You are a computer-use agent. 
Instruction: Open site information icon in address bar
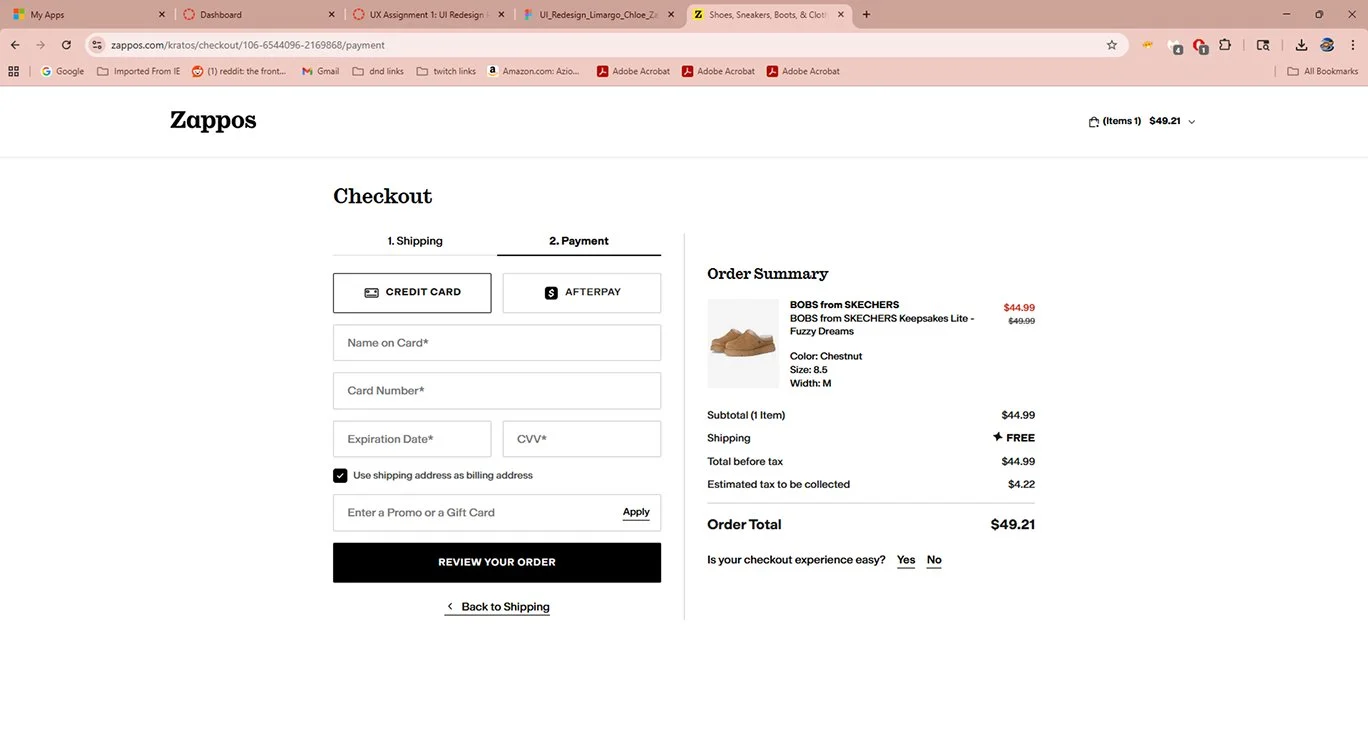97,45
